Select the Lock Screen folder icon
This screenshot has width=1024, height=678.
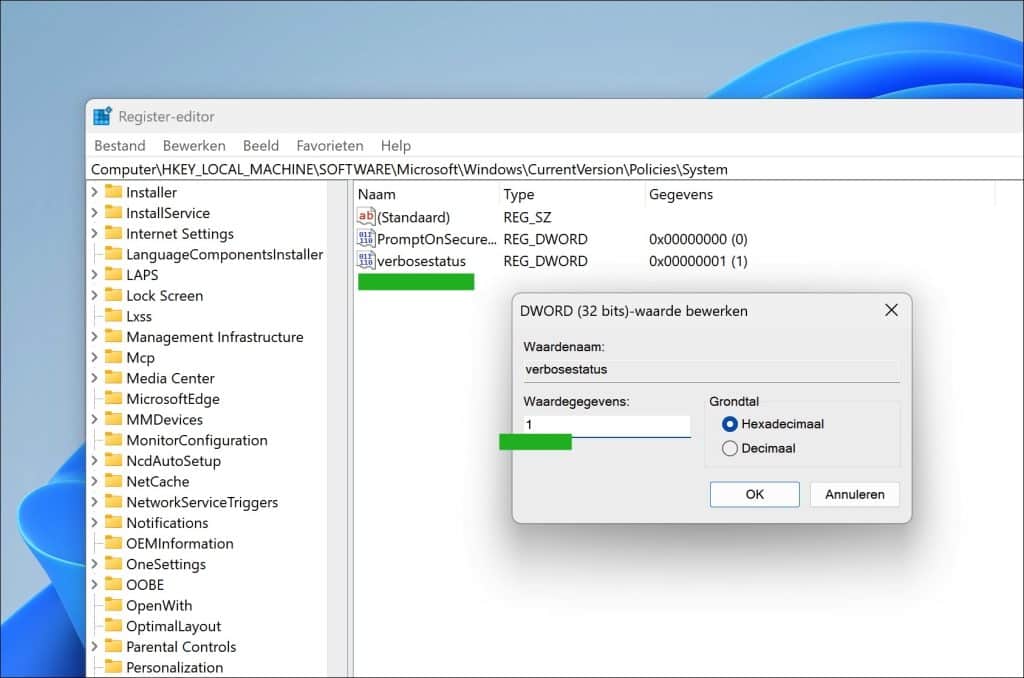tap(113, 296)
